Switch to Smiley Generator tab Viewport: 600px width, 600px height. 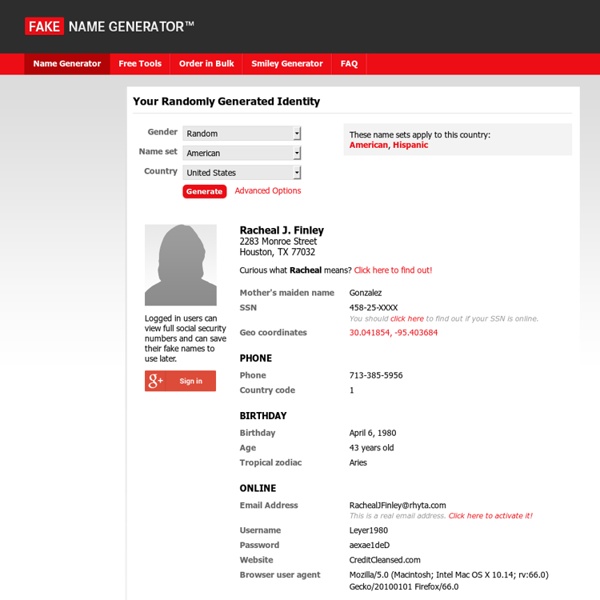(x=287, y=64)
